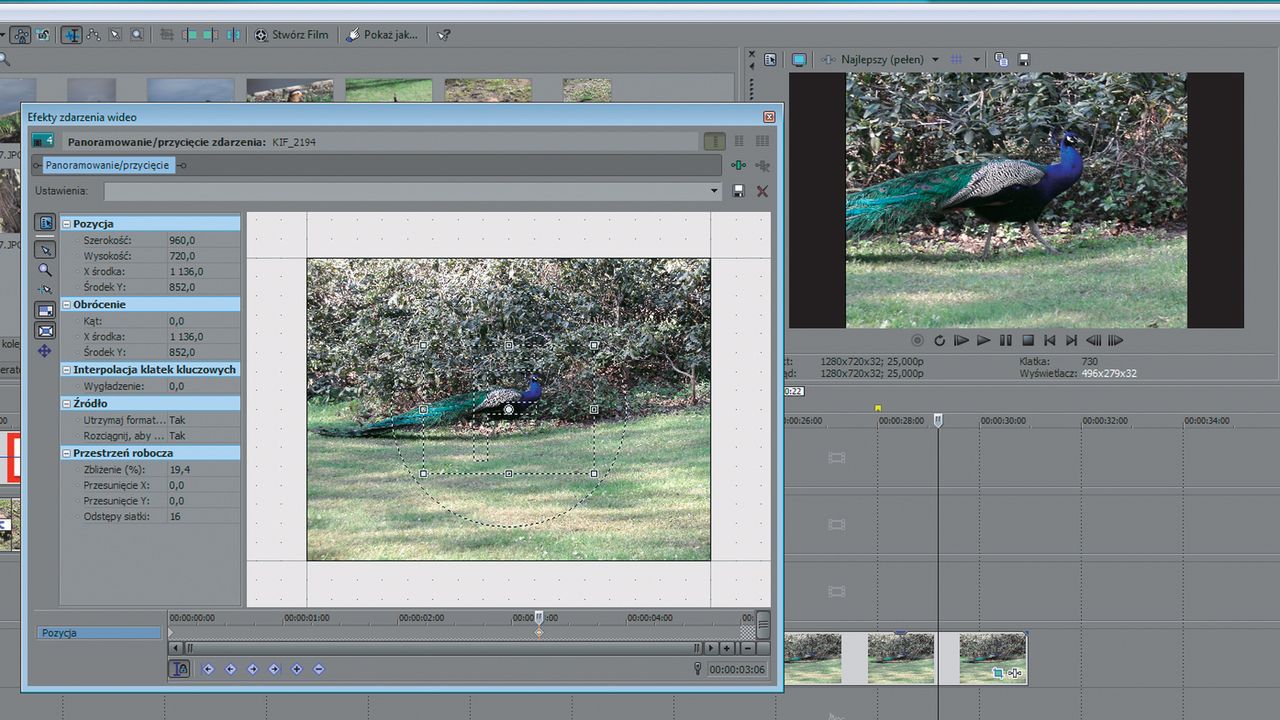This screenshot has width=1280, height=720.
Task: Toggle the show properties button in pan/crop
Action: 45,222
